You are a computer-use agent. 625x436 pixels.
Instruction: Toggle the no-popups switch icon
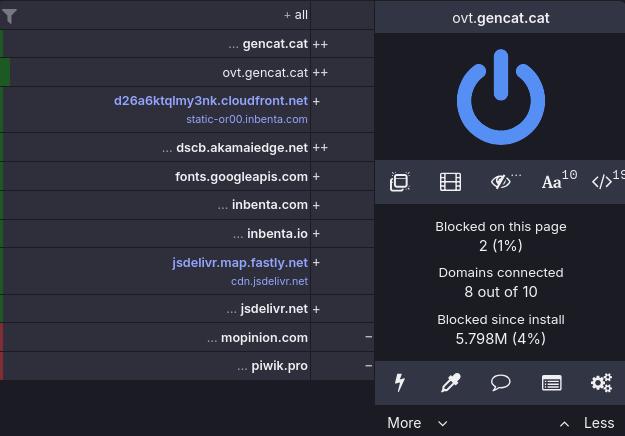coord(399,182)
